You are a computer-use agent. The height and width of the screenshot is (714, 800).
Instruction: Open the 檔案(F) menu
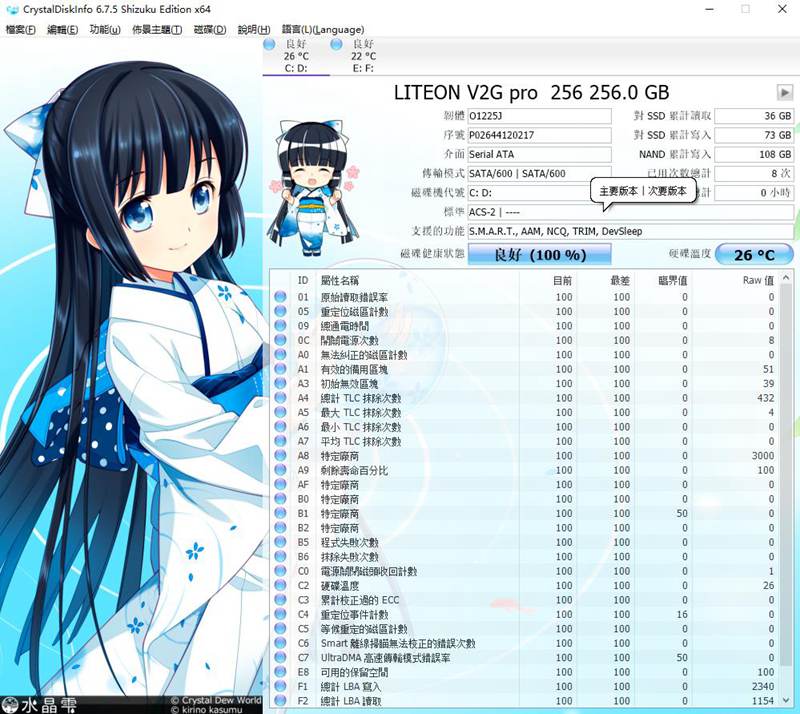click(20, 30)
